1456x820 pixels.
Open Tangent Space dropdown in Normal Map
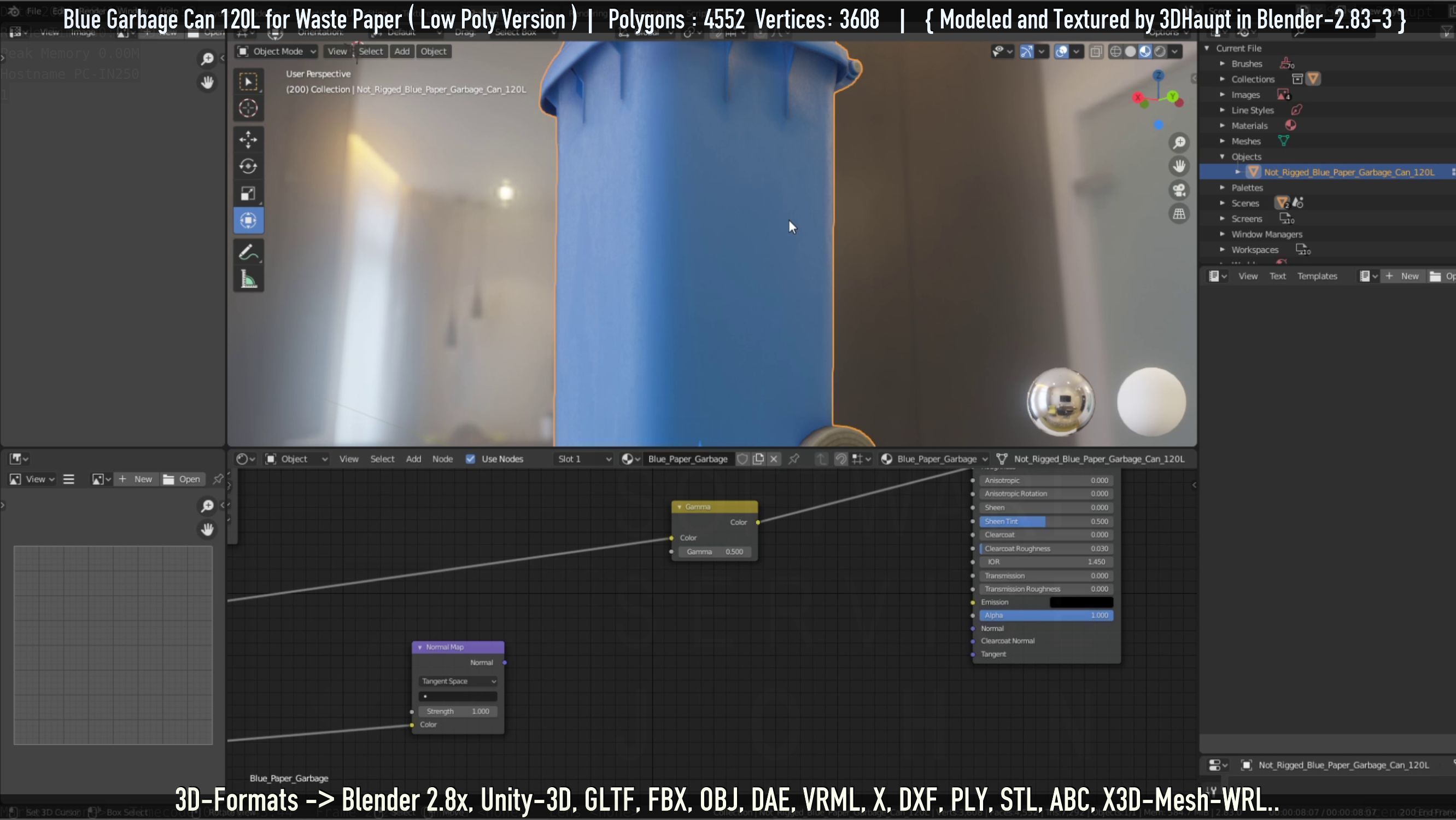(458, 682)
